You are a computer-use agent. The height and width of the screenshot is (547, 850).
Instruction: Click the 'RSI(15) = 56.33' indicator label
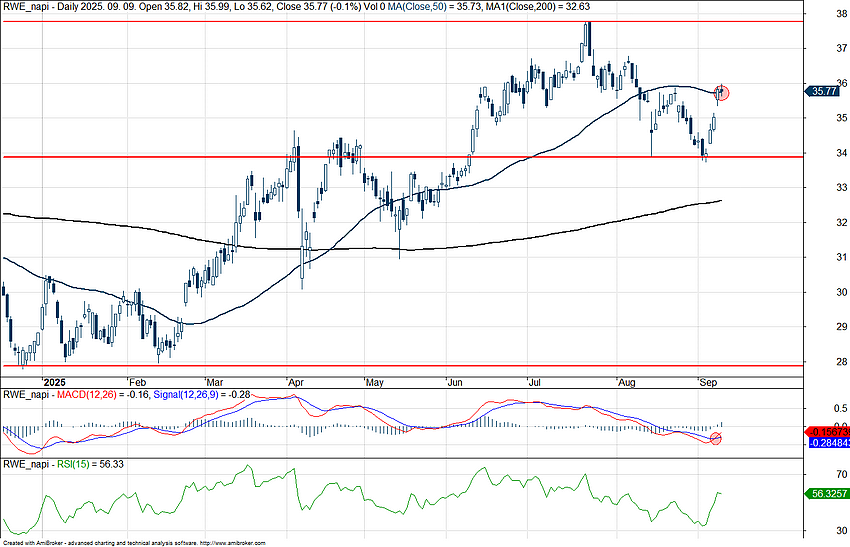coord(91,464)
